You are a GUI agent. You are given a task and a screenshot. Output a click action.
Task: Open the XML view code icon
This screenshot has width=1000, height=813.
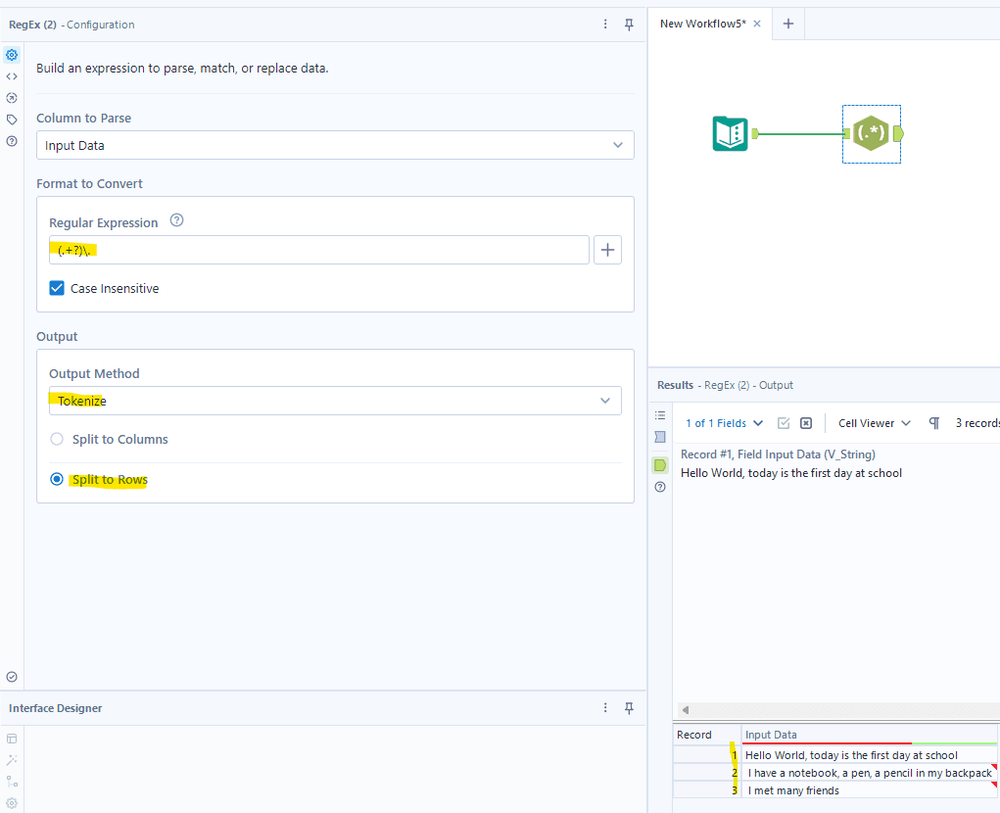tap(11, 77)
